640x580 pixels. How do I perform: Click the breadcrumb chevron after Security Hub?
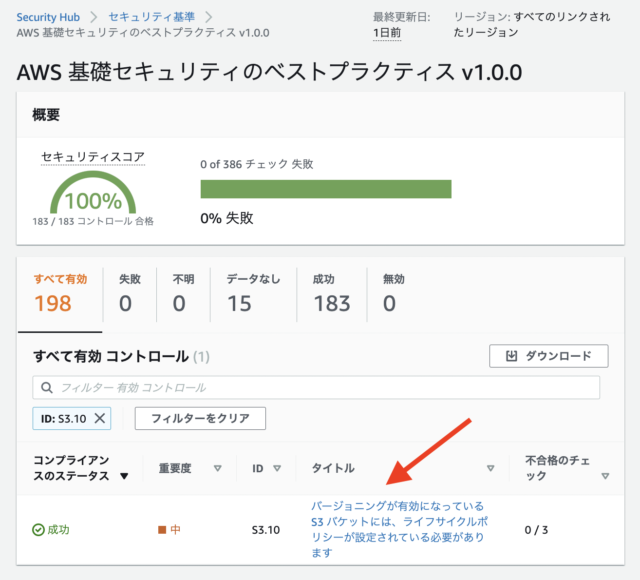(94, 17)
